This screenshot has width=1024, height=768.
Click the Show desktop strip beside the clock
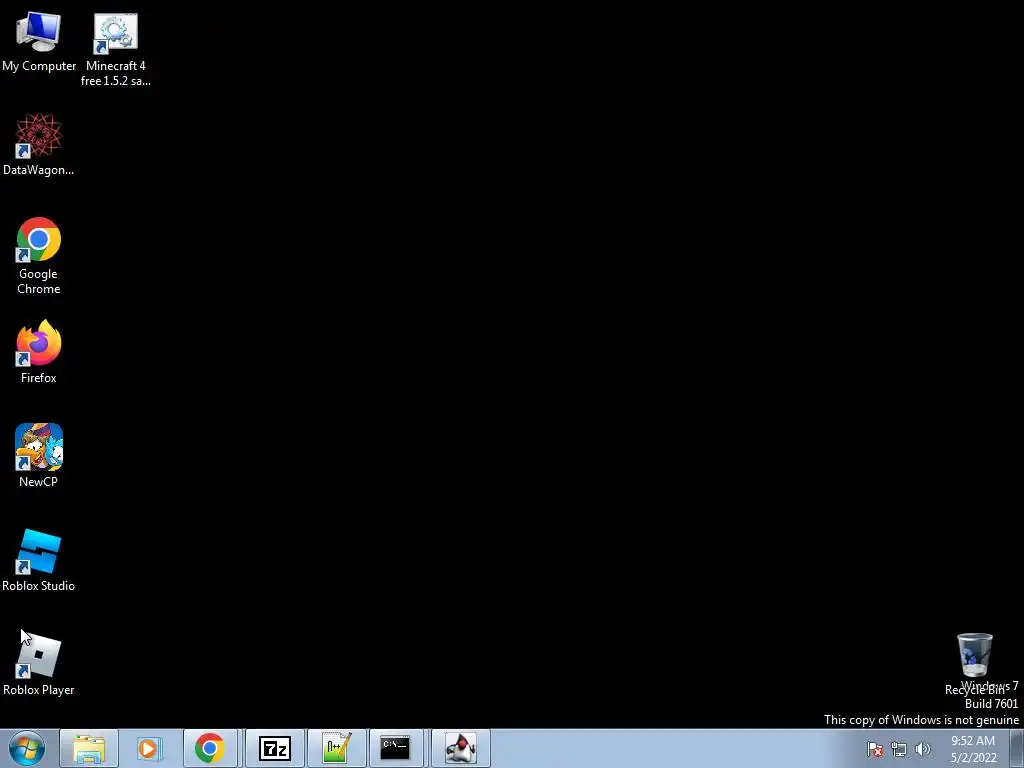(1017, 748)
